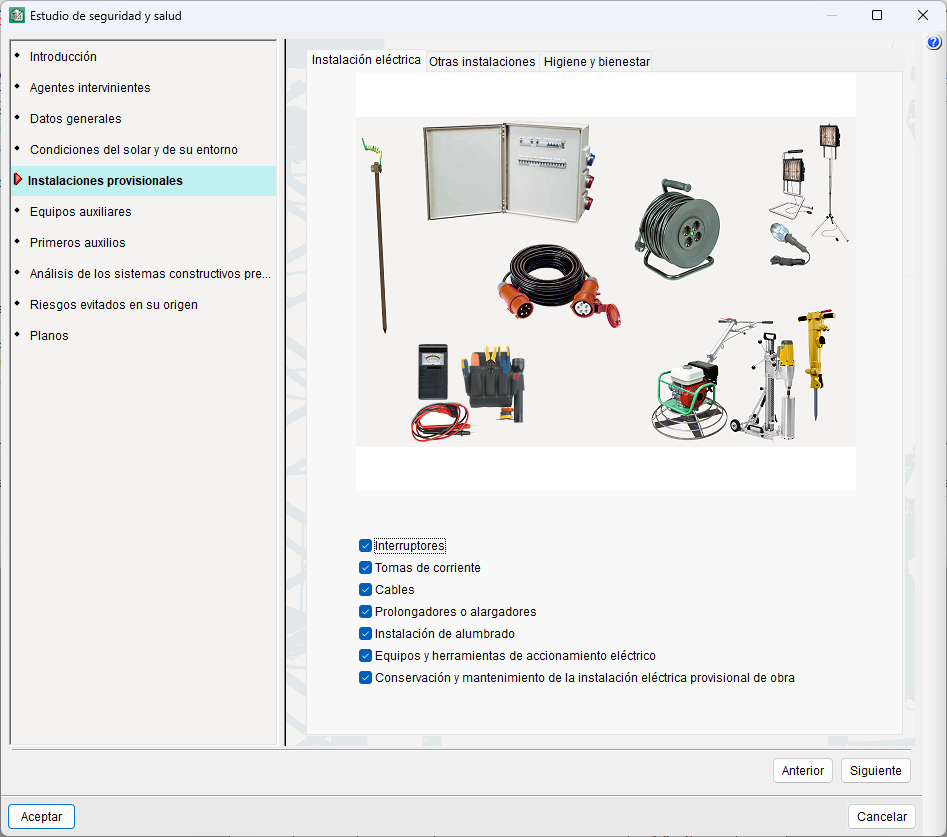
Task: Toggle the Tomas de corriente checkbox
Action: click(x=365, y=568)
